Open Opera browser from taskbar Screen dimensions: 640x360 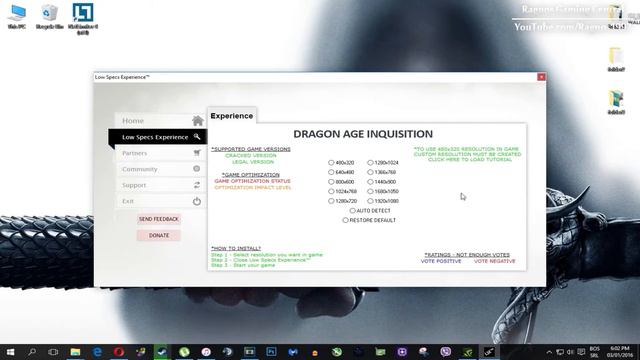(x=119, y=352)
